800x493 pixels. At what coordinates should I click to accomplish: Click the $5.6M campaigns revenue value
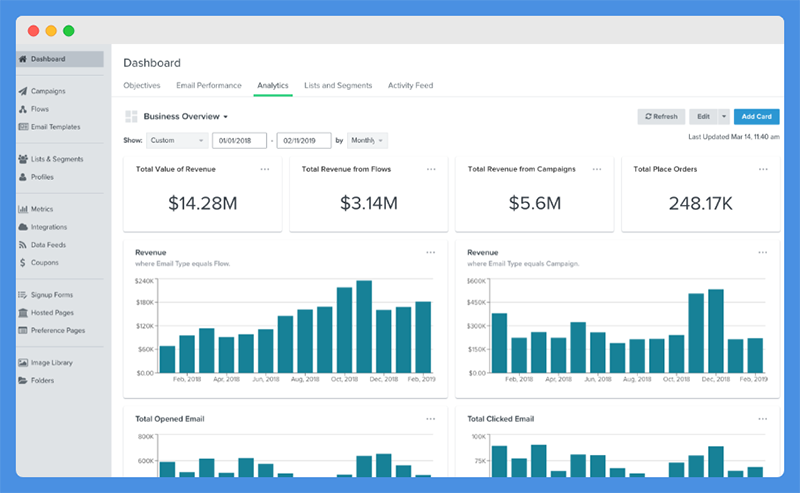[x=535, y=204]
